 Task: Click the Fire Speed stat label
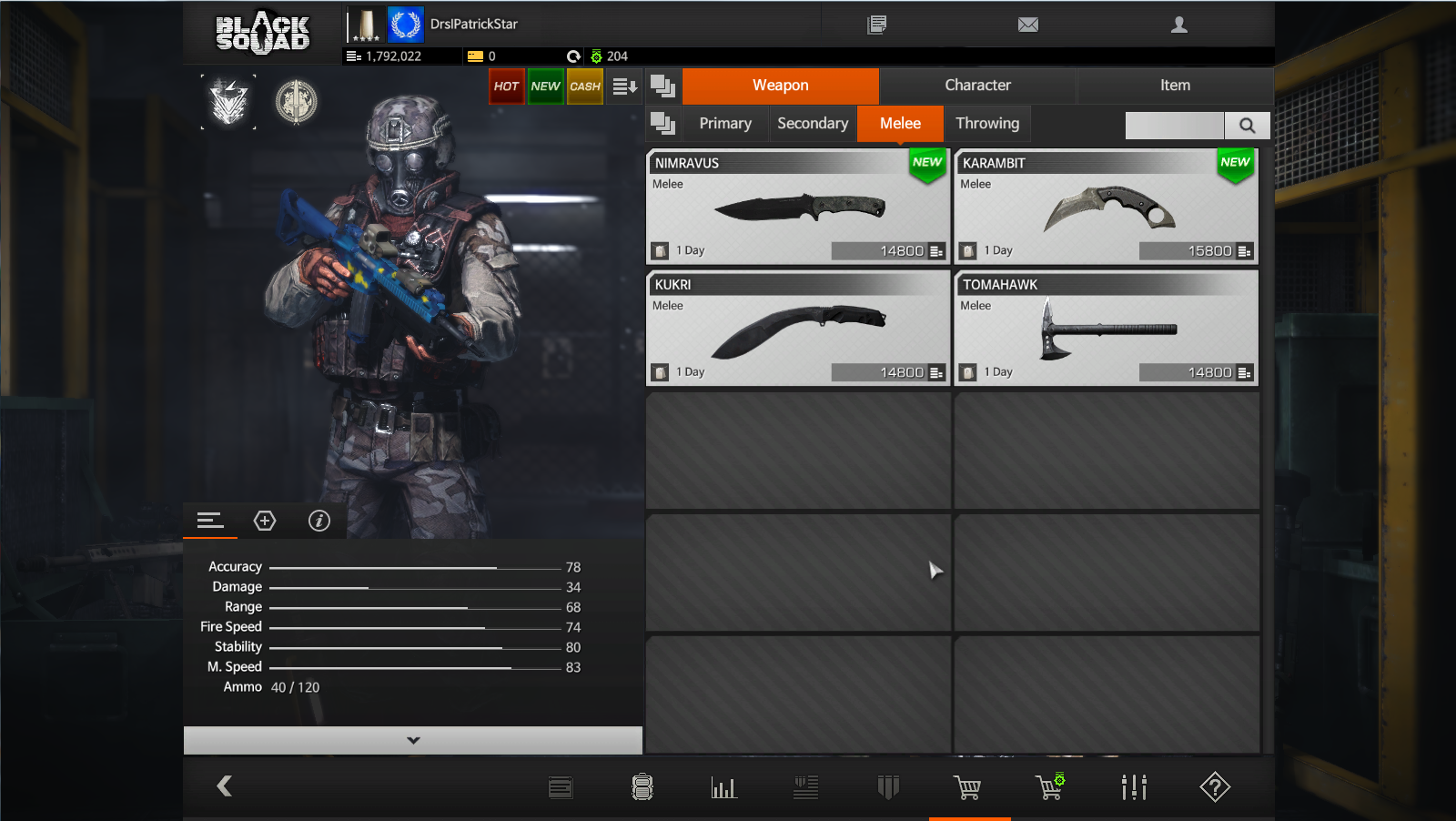(x=231, y=627)
